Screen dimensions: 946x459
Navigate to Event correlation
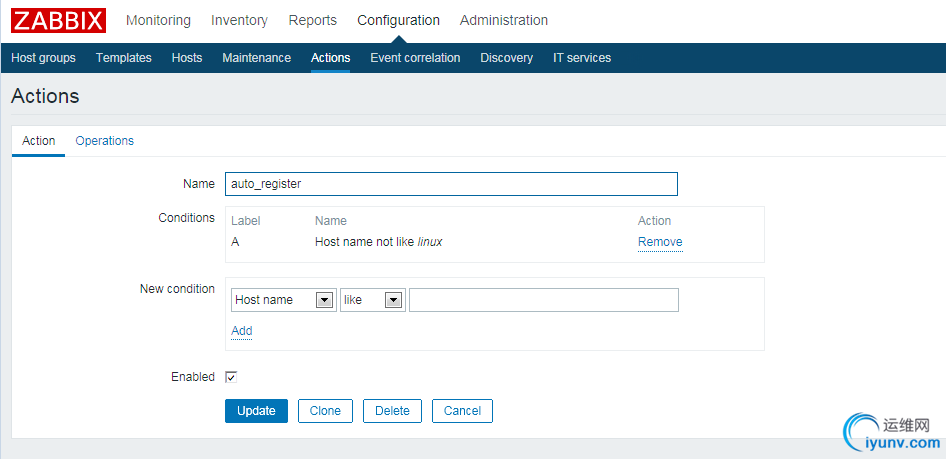(415, 58)
